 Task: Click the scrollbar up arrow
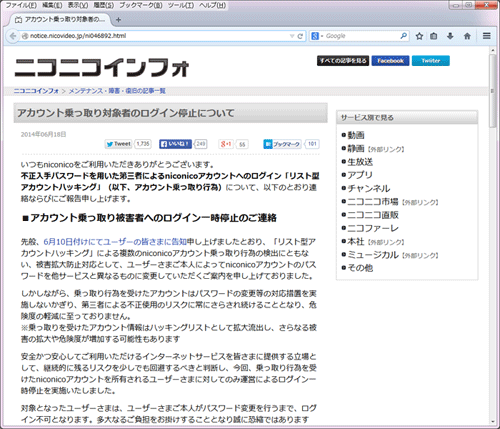493,50
